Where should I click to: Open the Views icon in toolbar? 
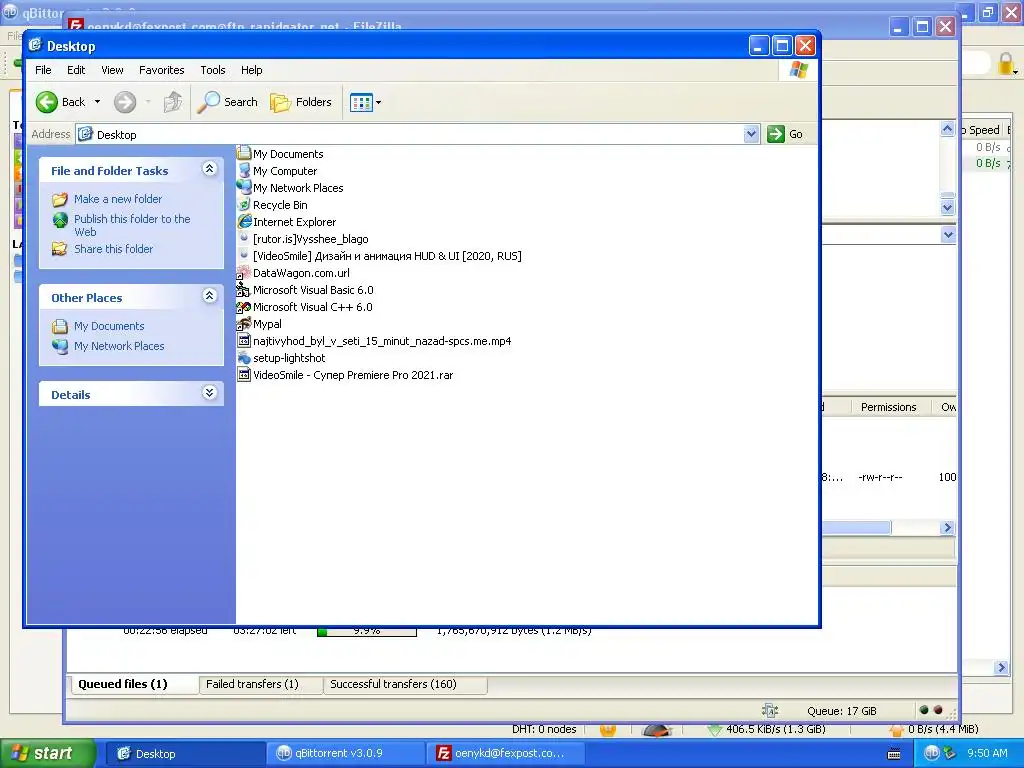(x=361, y=102)
